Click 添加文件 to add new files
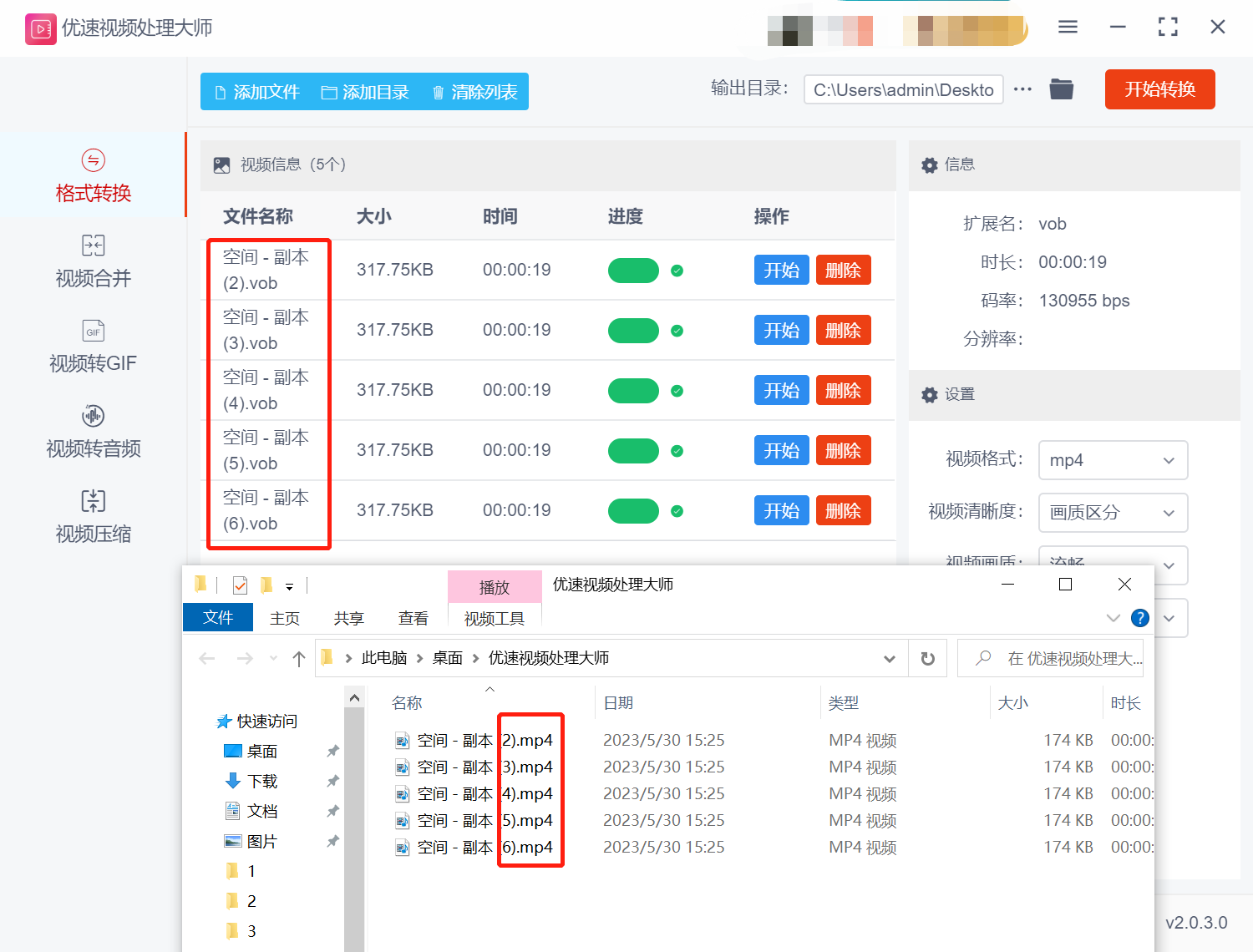The width and height of the screenshot is (1253, 952). pos(257,92)
